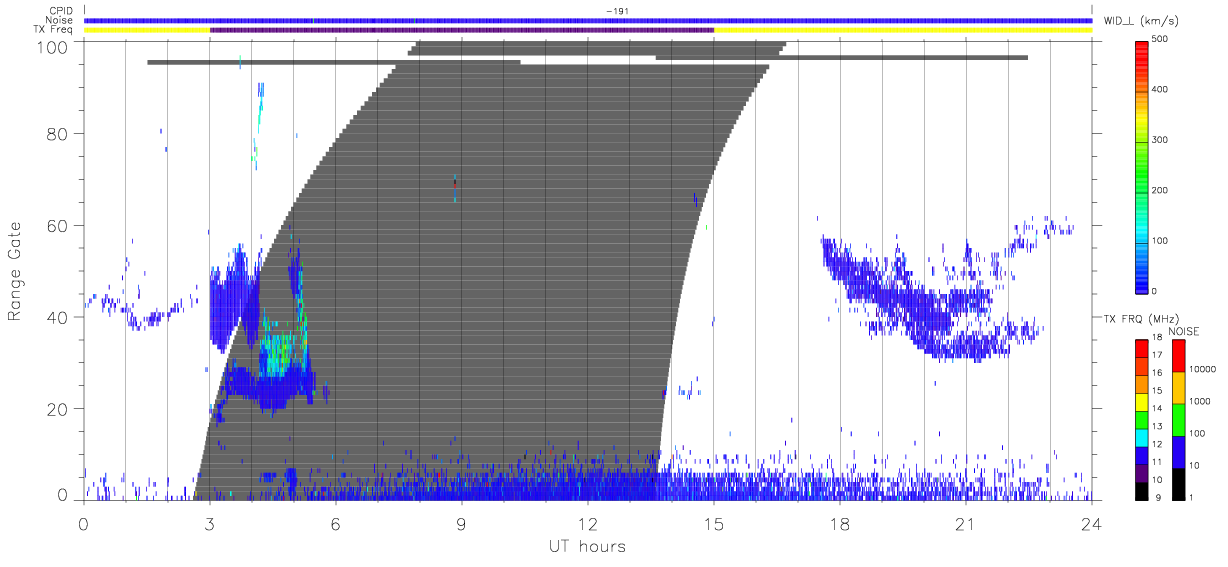This screenshot has height=567, width=1228.
Task: Click the blue Noise strip above the plot
Action: point(588,20)
